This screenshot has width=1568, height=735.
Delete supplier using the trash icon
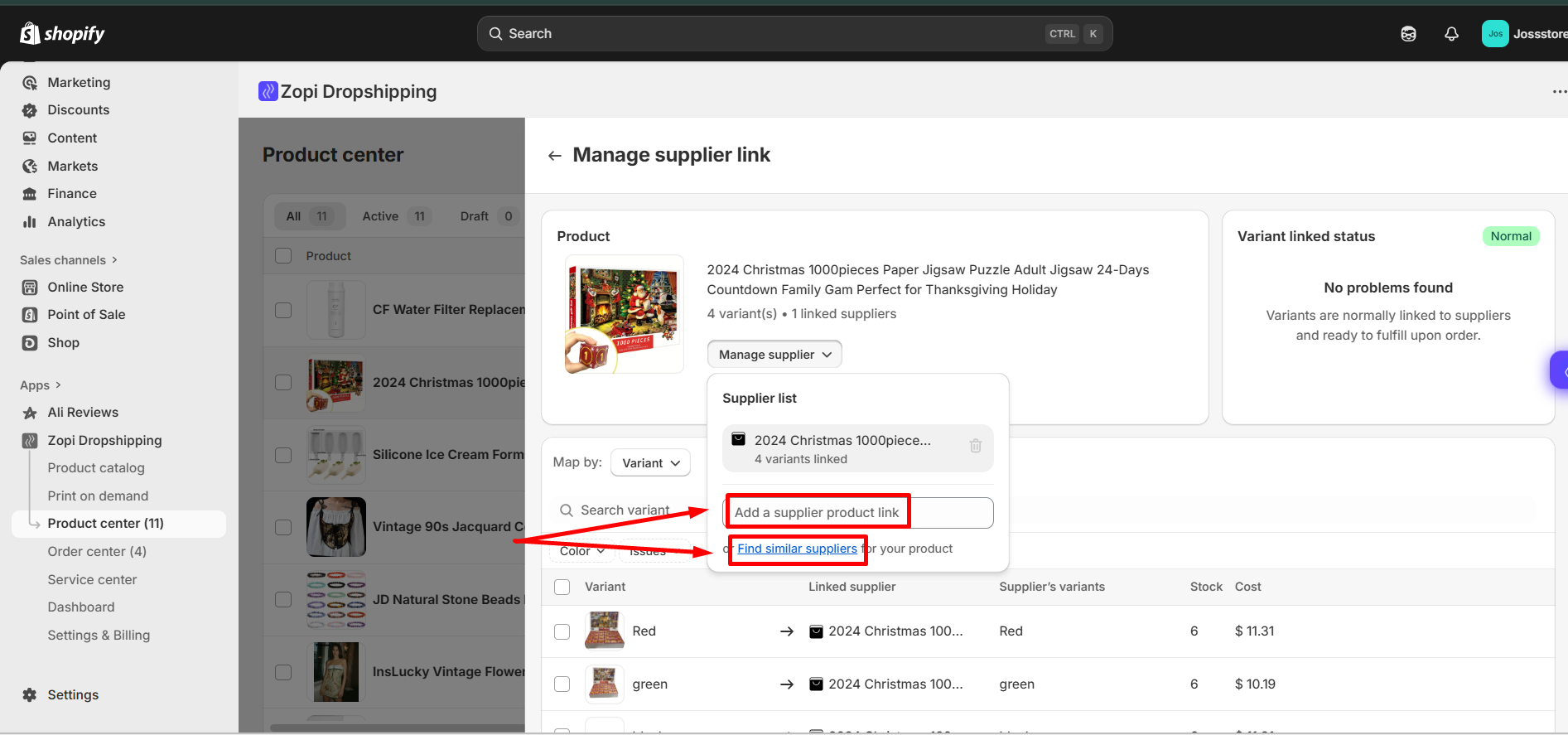(975, 446)
